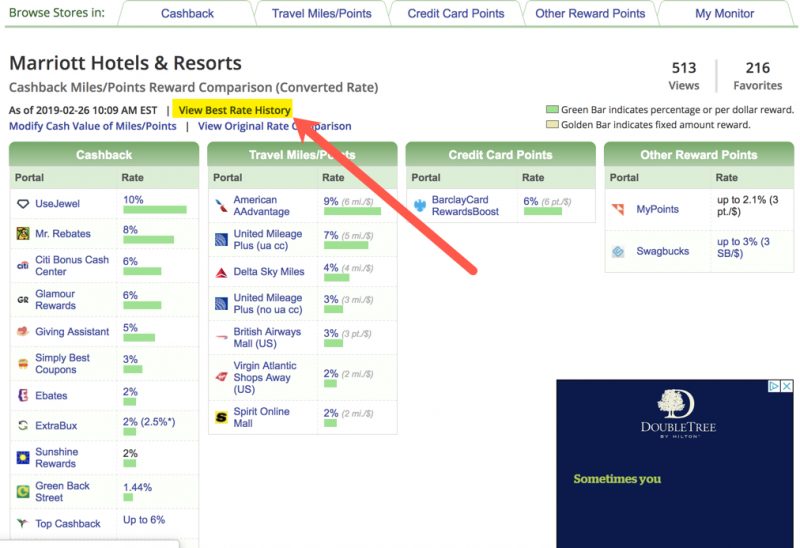800x548 pixels.
Task: Click the ExtraBux 2% (2.5%*) rate
Action: coord(149,422)
